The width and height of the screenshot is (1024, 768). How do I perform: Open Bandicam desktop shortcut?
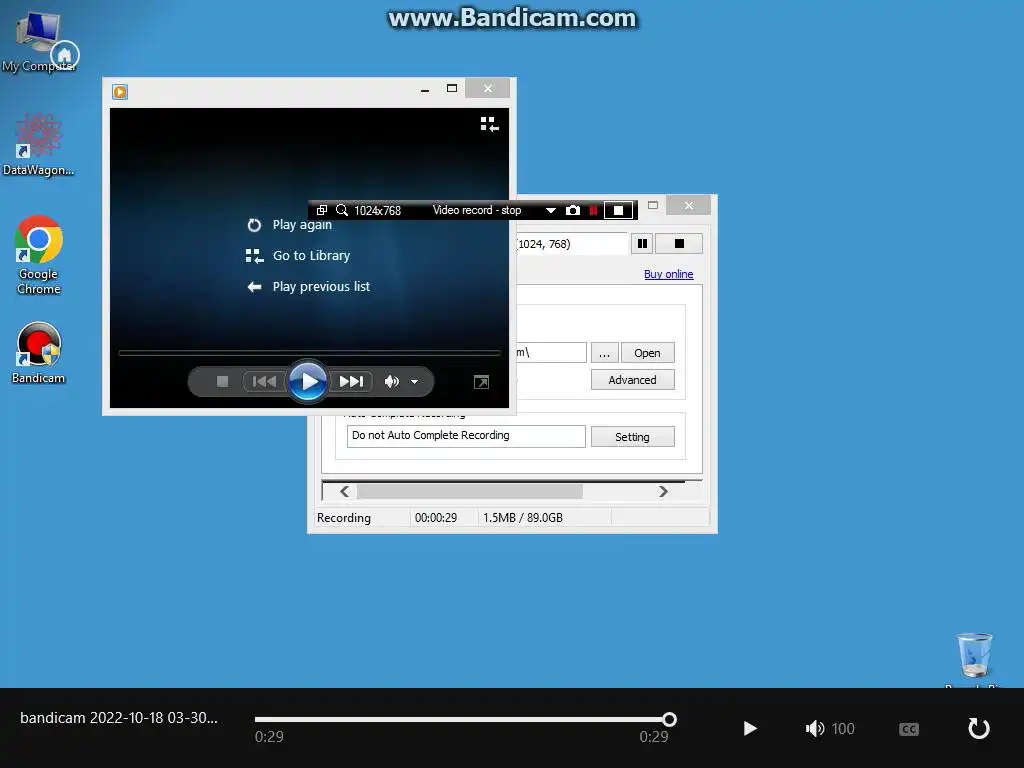(39, 353)
